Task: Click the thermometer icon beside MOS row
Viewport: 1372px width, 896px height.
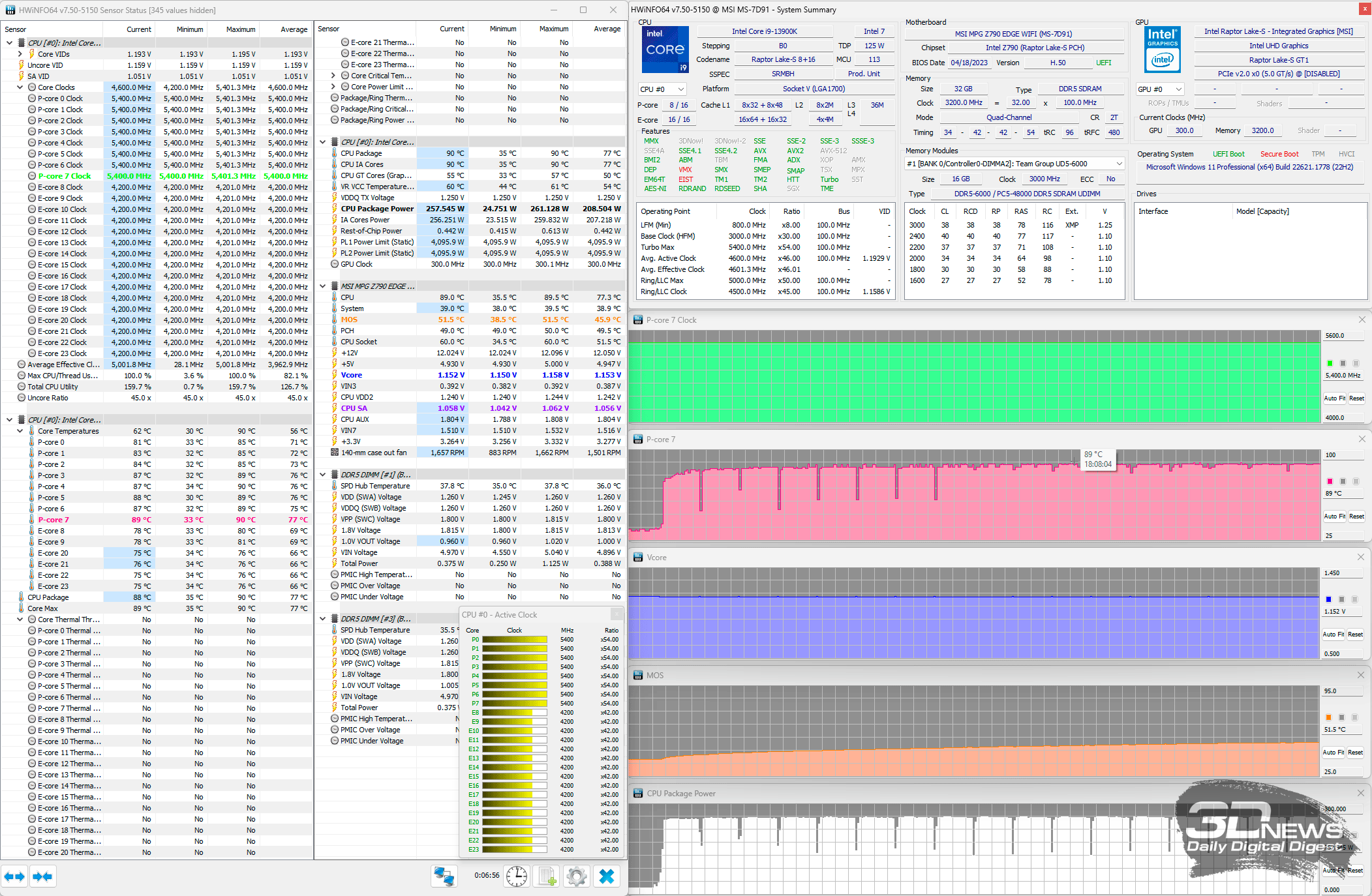Action: click(x=334, y=320)
